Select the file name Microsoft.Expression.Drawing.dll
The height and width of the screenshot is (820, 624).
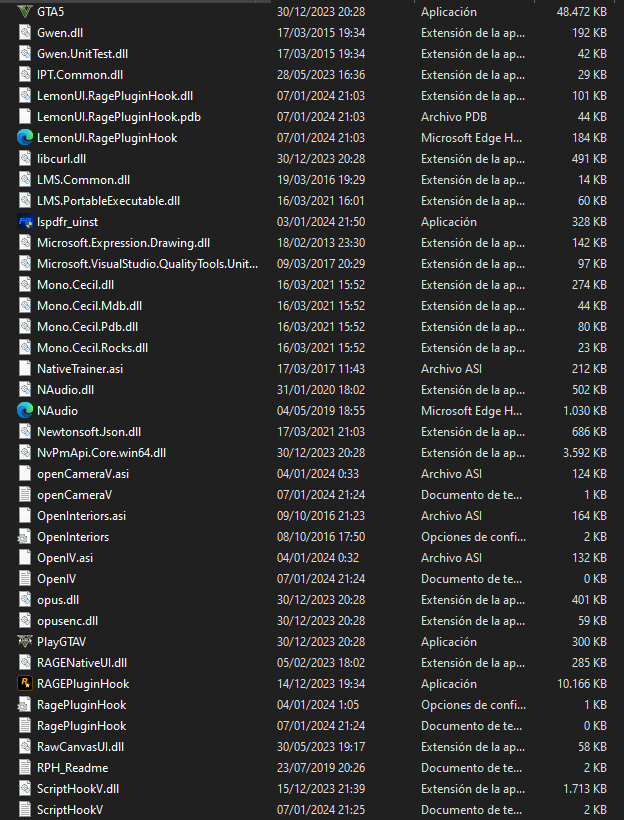coord(123,243)
